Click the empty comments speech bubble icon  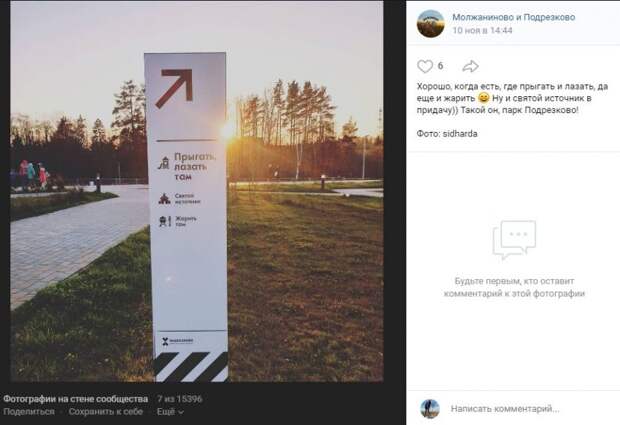click(x=514, y=240)
